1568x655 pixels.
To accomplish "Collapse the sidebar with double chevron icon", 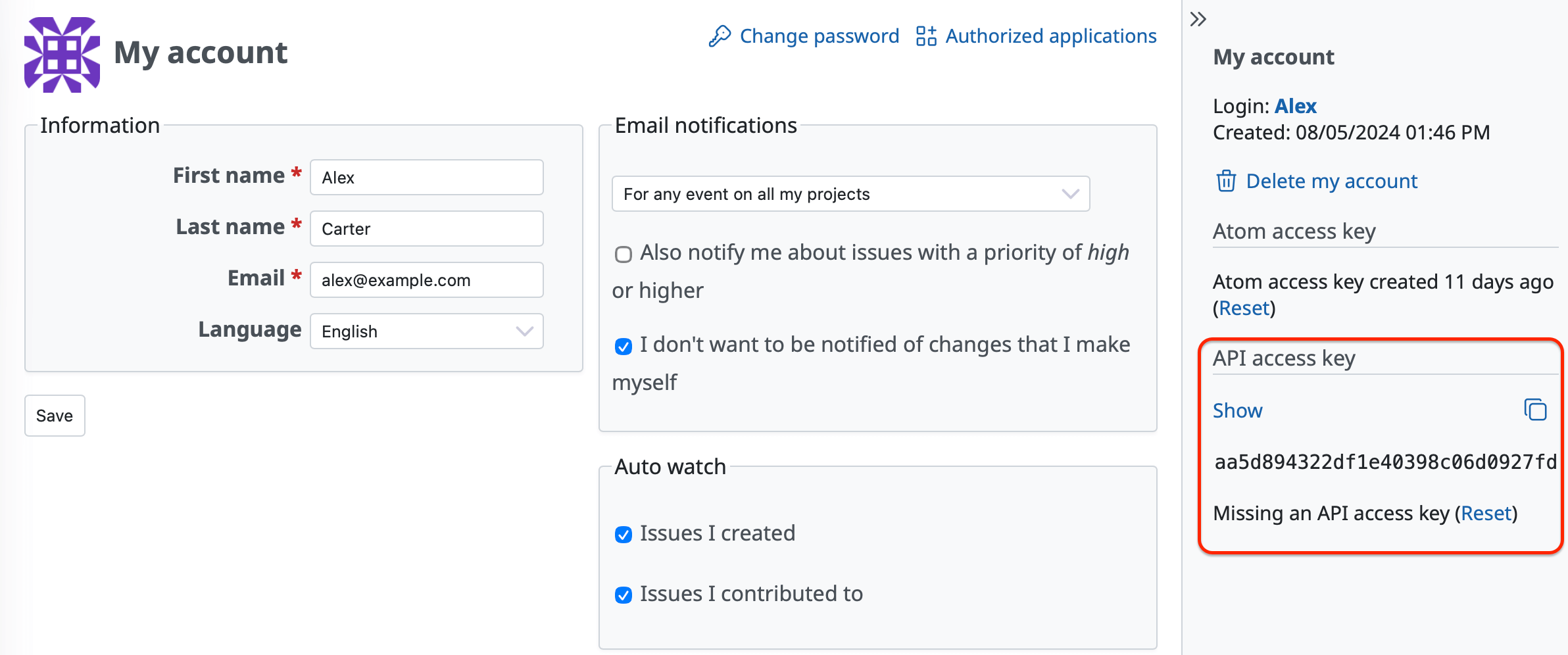I will tap(1198, 19).
